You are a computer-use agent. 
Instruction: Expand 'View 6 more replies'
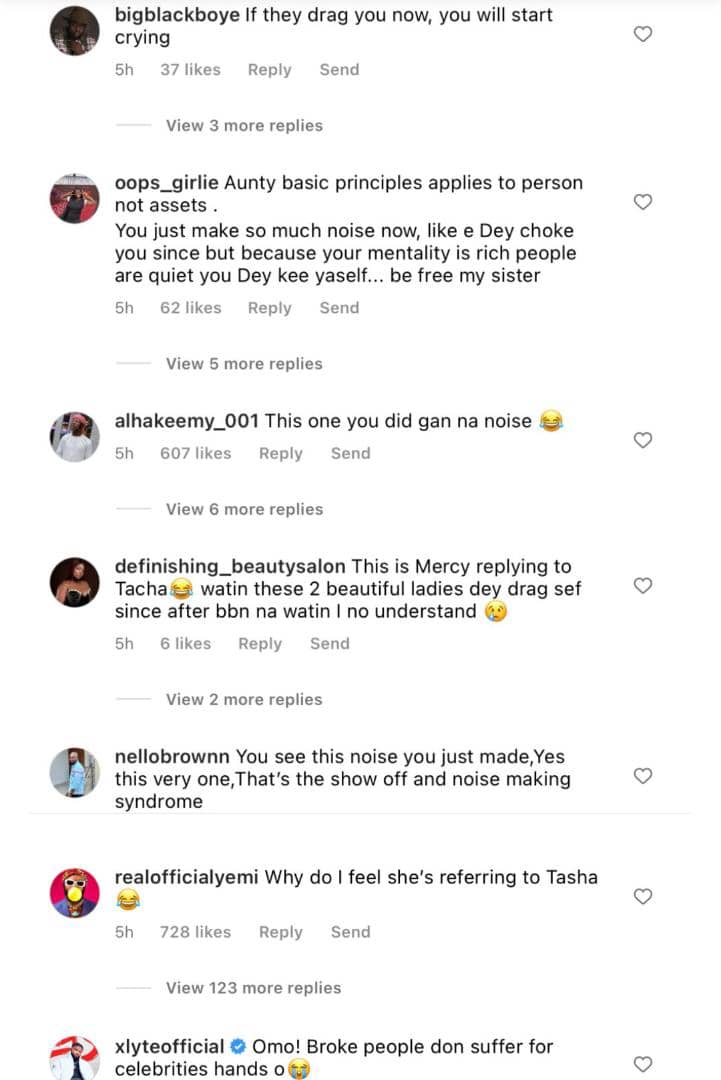coord(244,510)
